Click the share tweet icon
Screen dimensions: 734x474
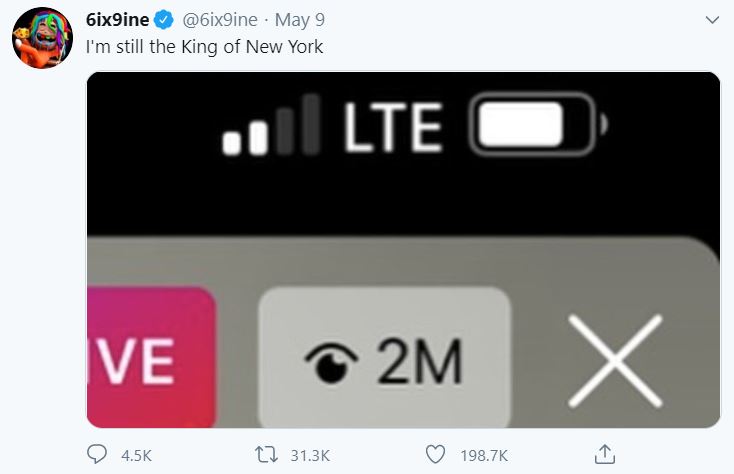click(604, 454)
